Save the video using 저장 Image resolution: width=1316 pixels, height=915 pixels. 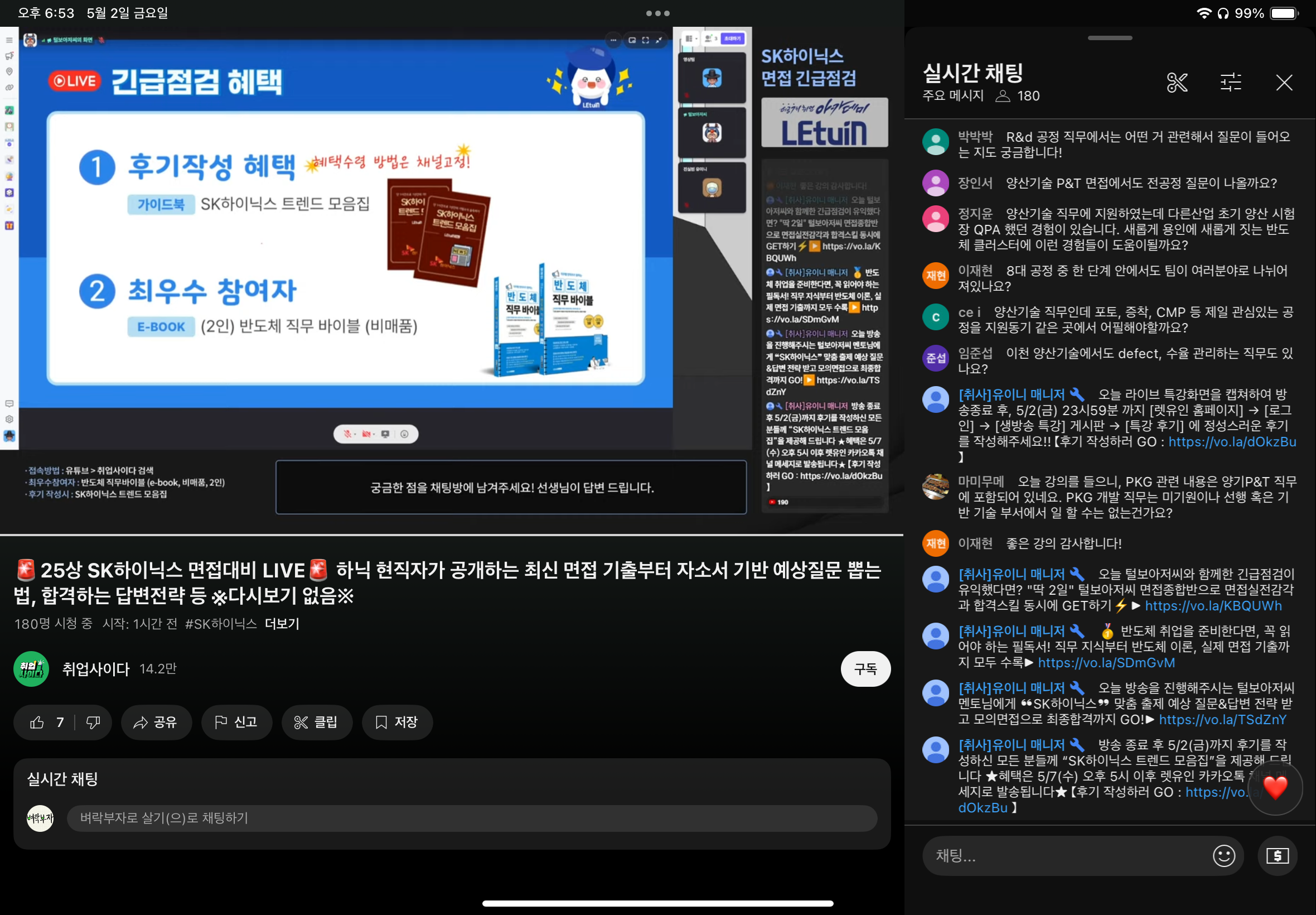397,723
